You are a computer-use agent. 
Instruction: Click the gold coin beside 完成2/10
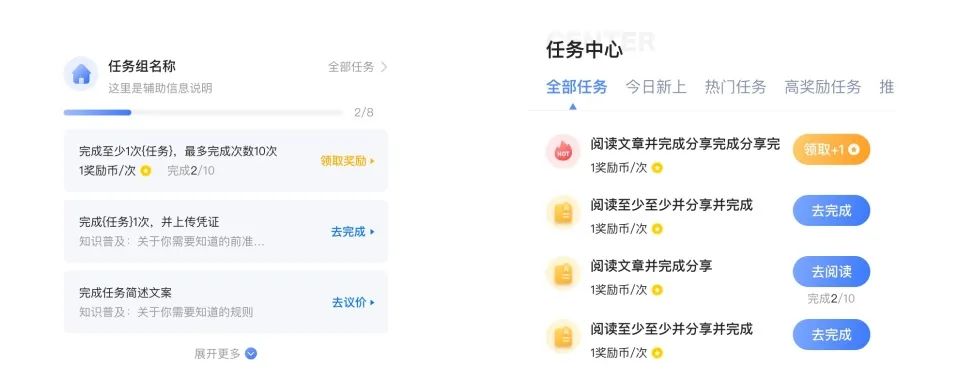click(146, 171)
